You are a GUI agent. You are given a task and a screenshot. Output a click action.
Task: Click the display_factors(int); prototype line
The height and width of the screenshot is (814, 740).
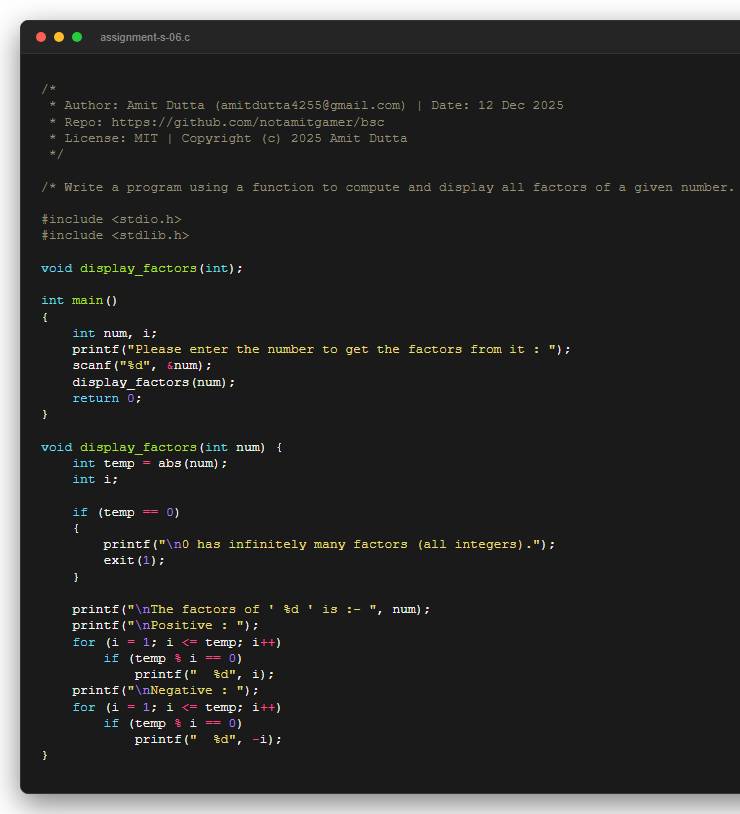[142, 268]
